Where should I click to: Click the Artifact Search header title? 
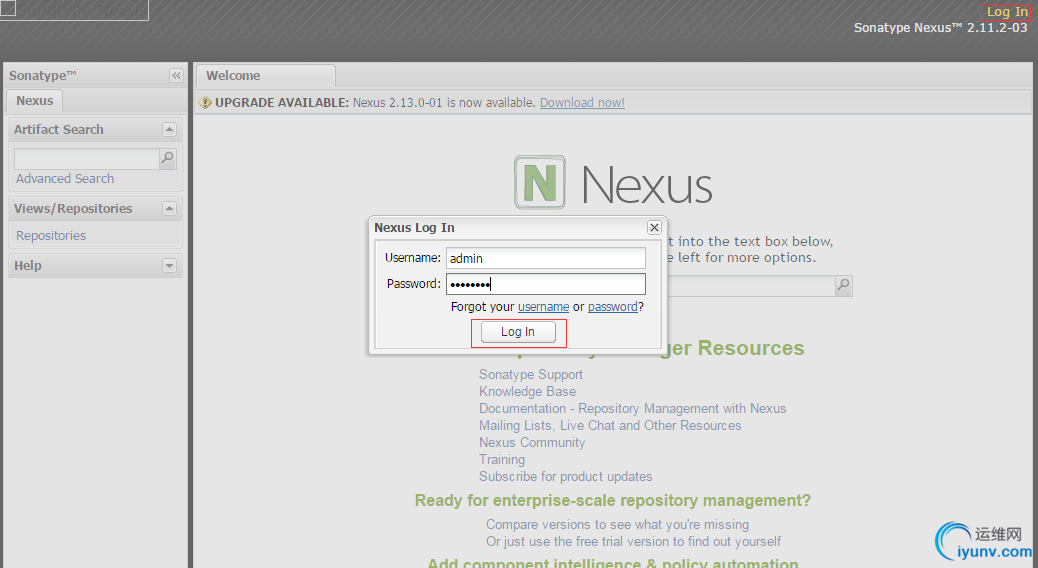(x=59, y=130)
